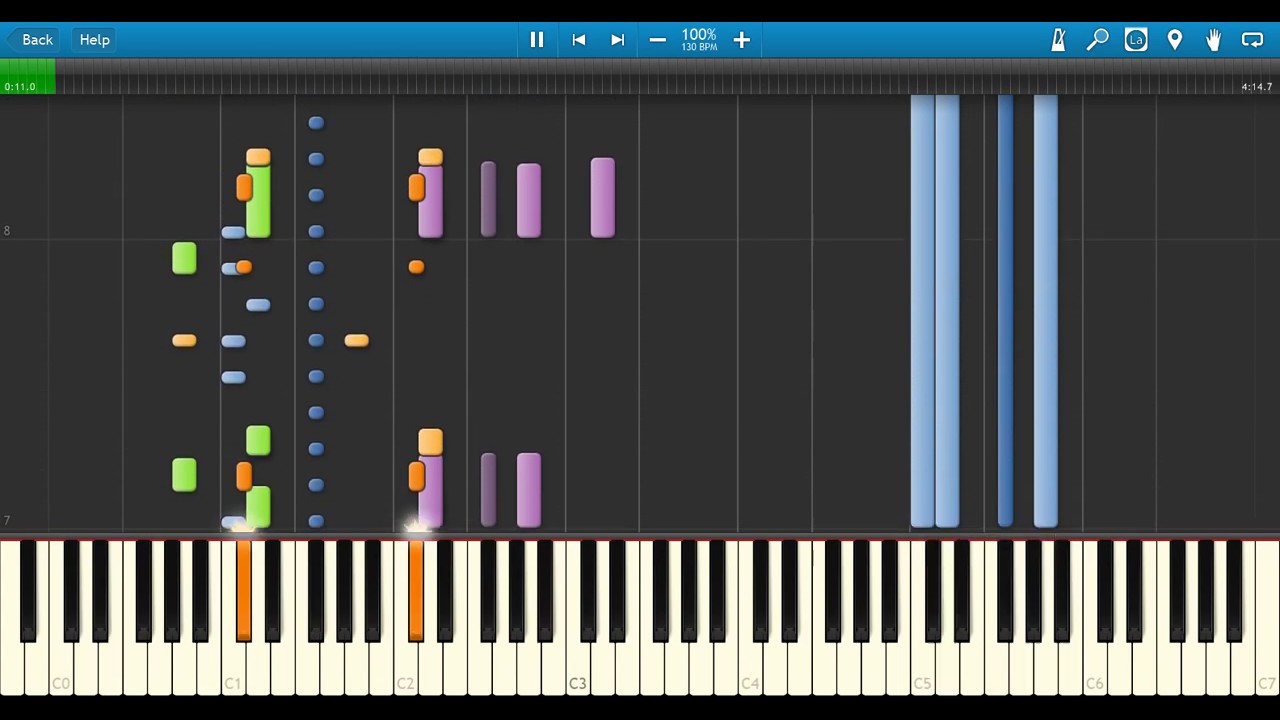1280x720 pixels.
Task: Click the highlighted orange black key near C1
Action: click(243, 590)
